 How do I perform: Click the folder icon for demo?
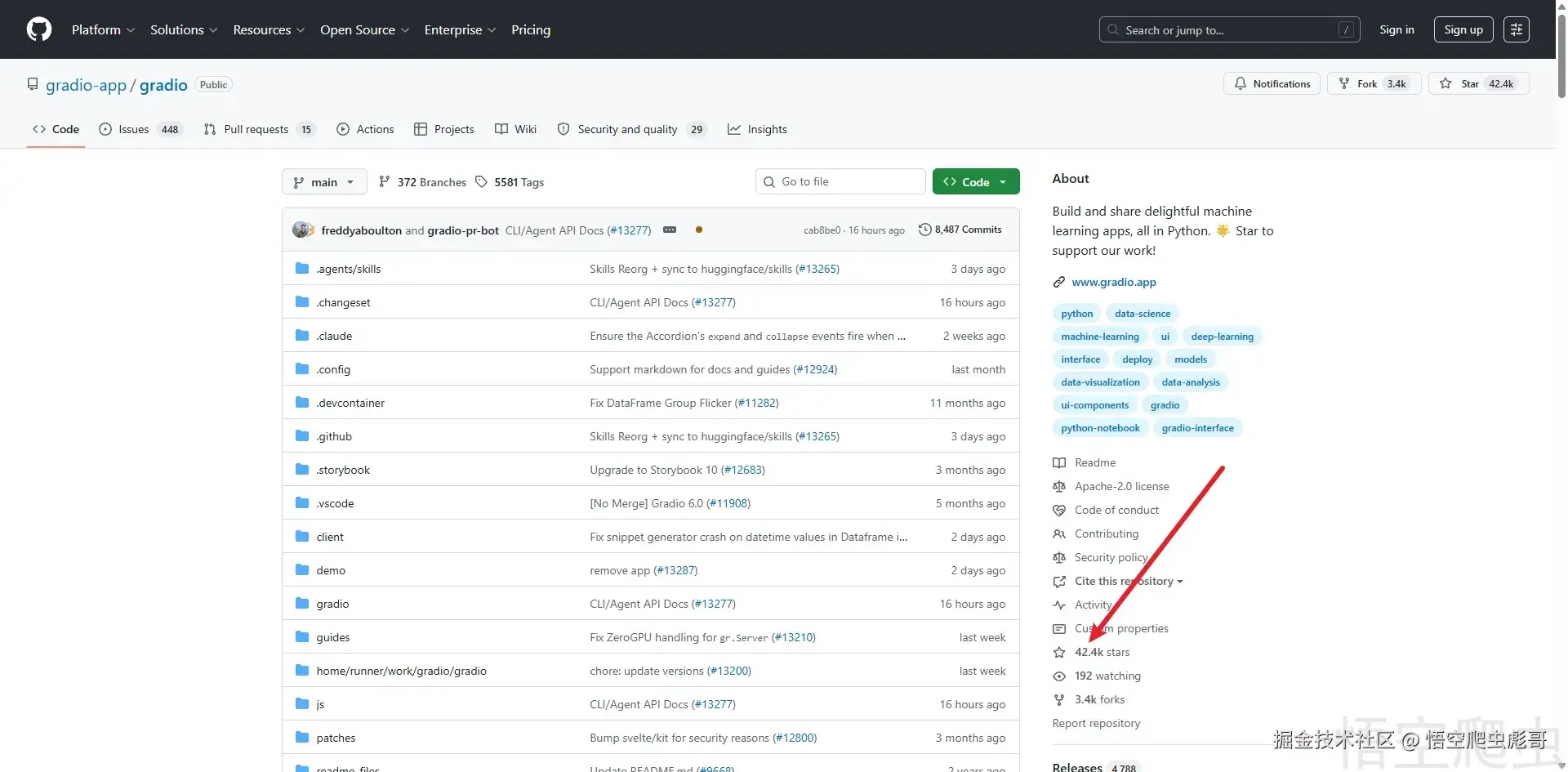coord(302,569)
